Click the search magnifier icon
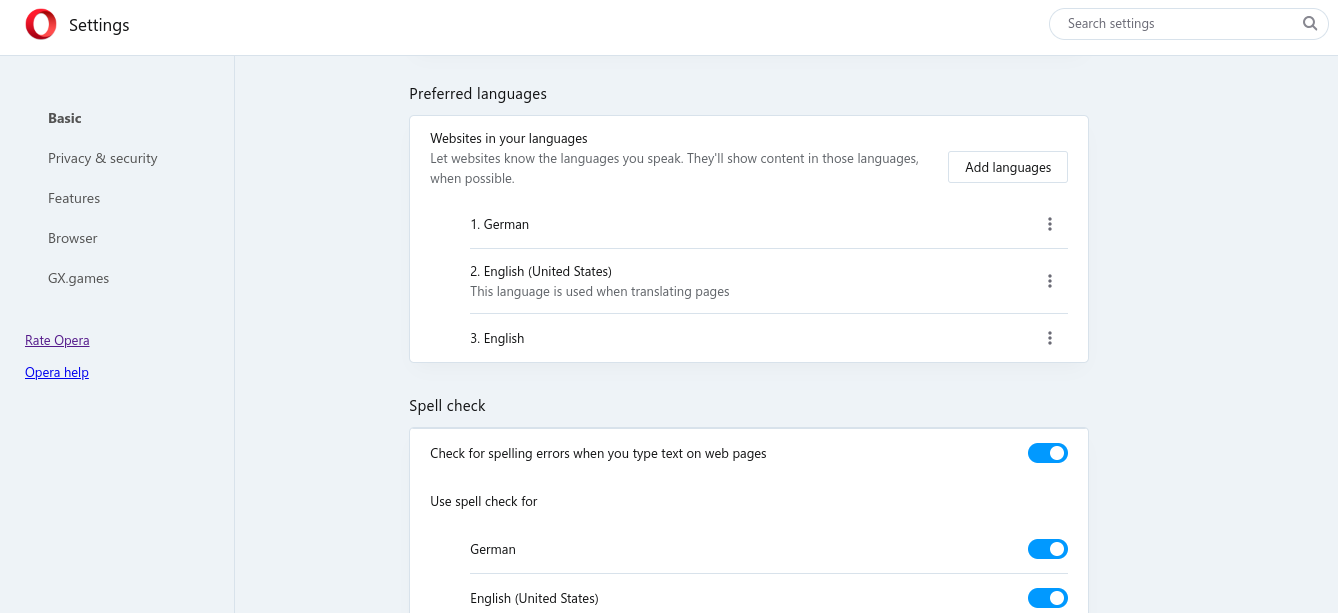This screenshot has height=613, width=1338. click(1310, 24)
